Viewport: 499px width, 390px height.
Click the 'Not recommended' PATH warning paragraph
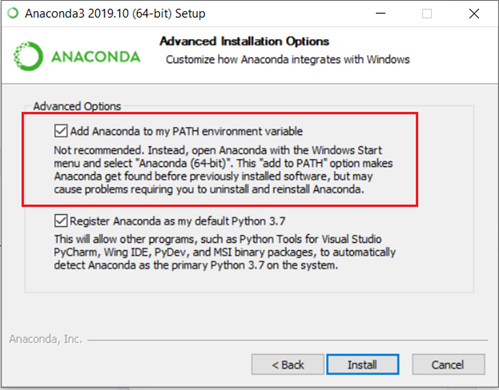(x=223, y=170)
